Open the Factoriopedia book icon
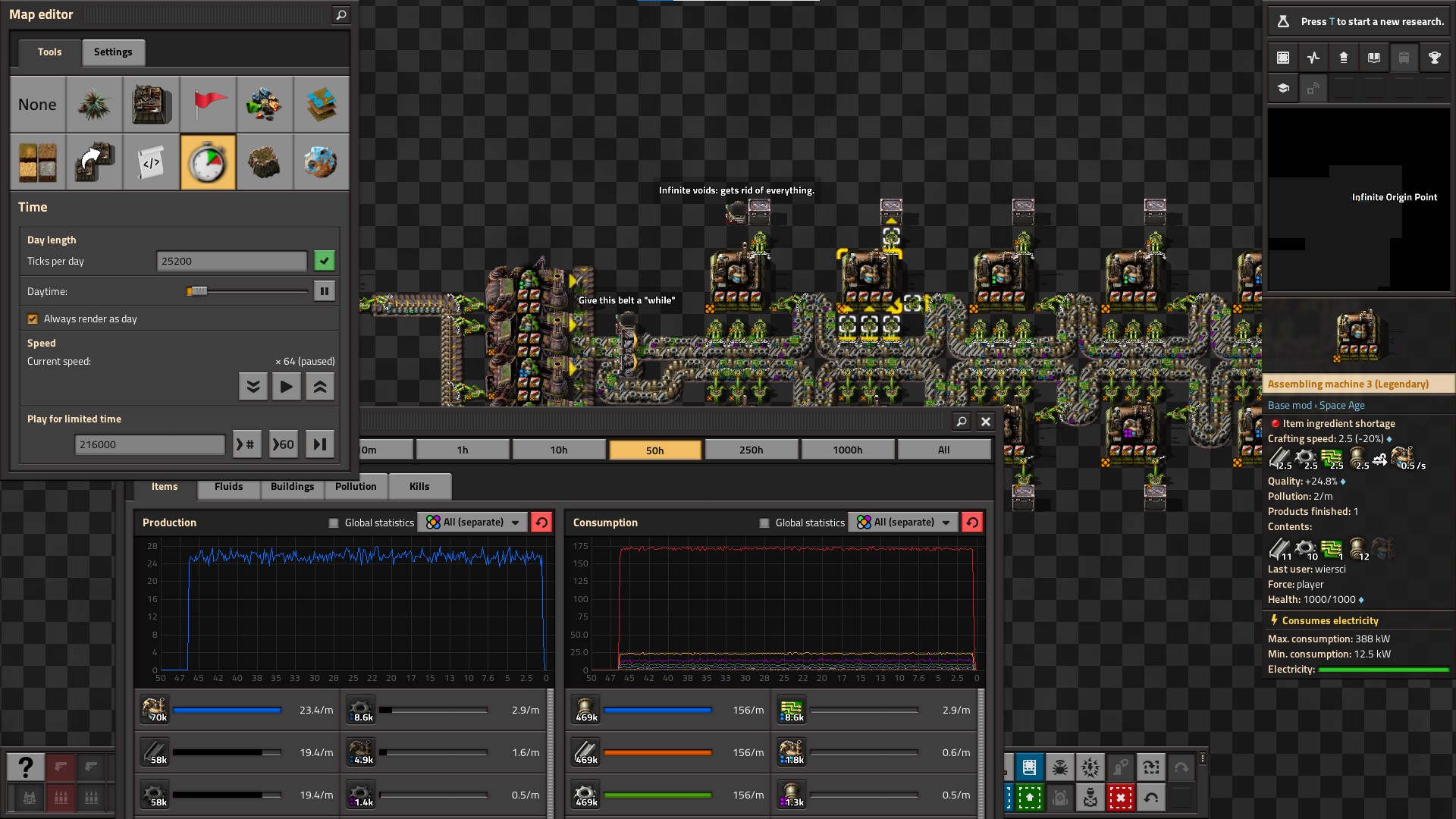Screen dimensions: 1456x819 point(1374,58)
